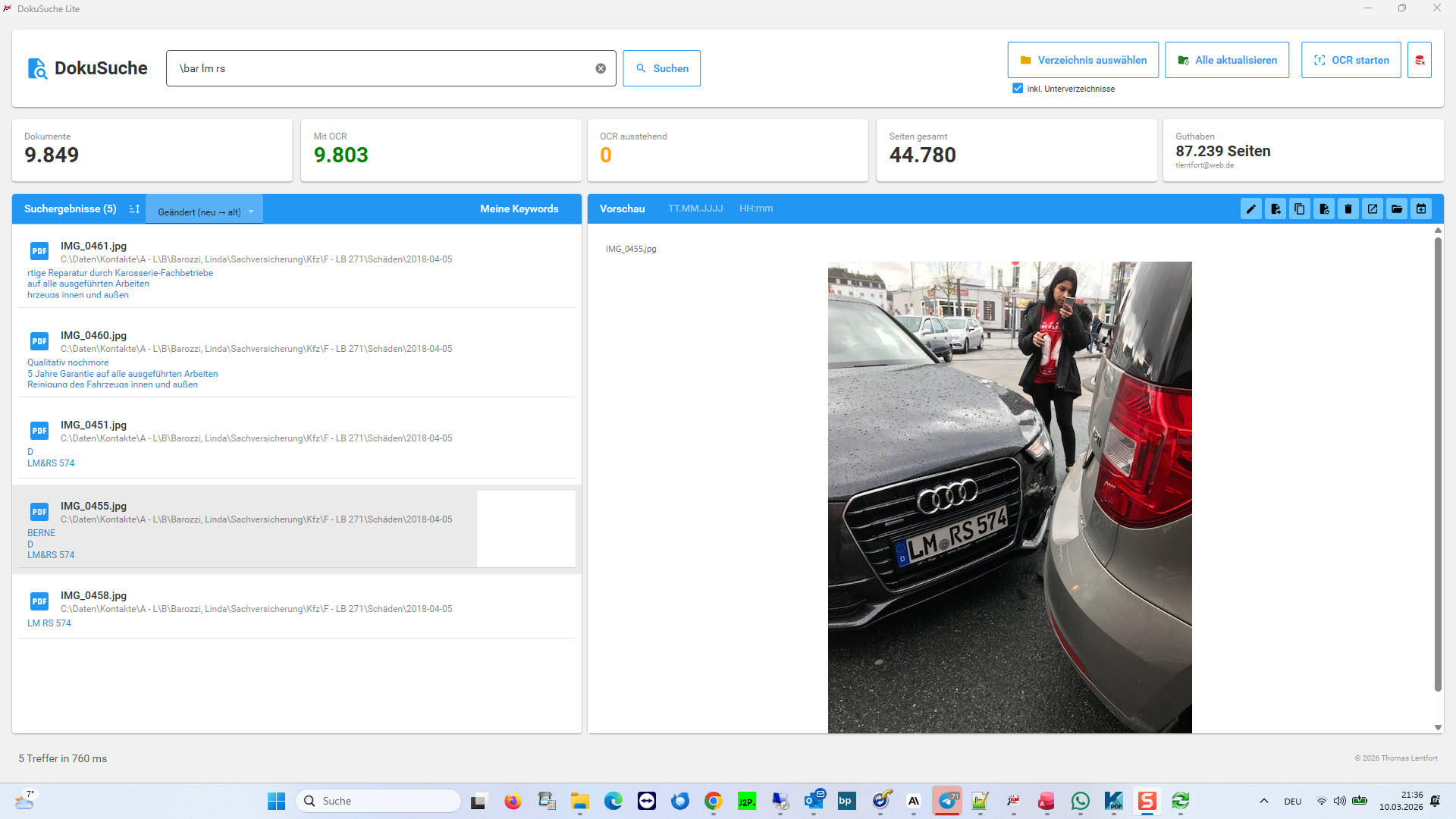The width and height of the screenshot is (1456, 819).
Task: Click the Suchen button
Action: click(661, 68)
